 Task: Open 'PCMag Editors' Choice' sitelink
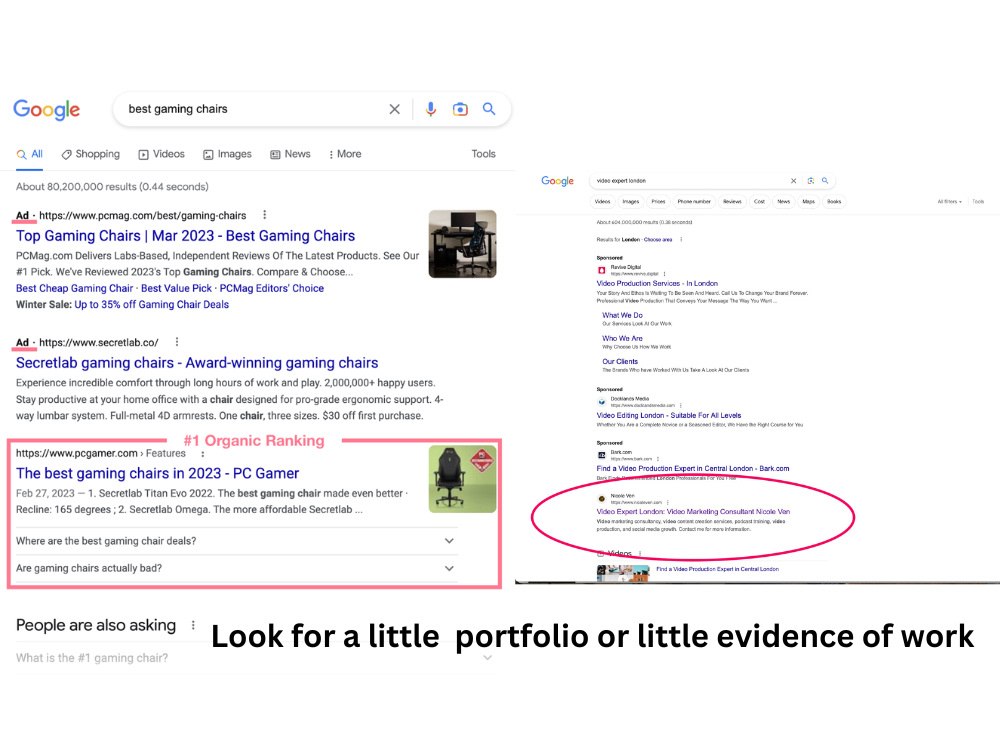272,288
